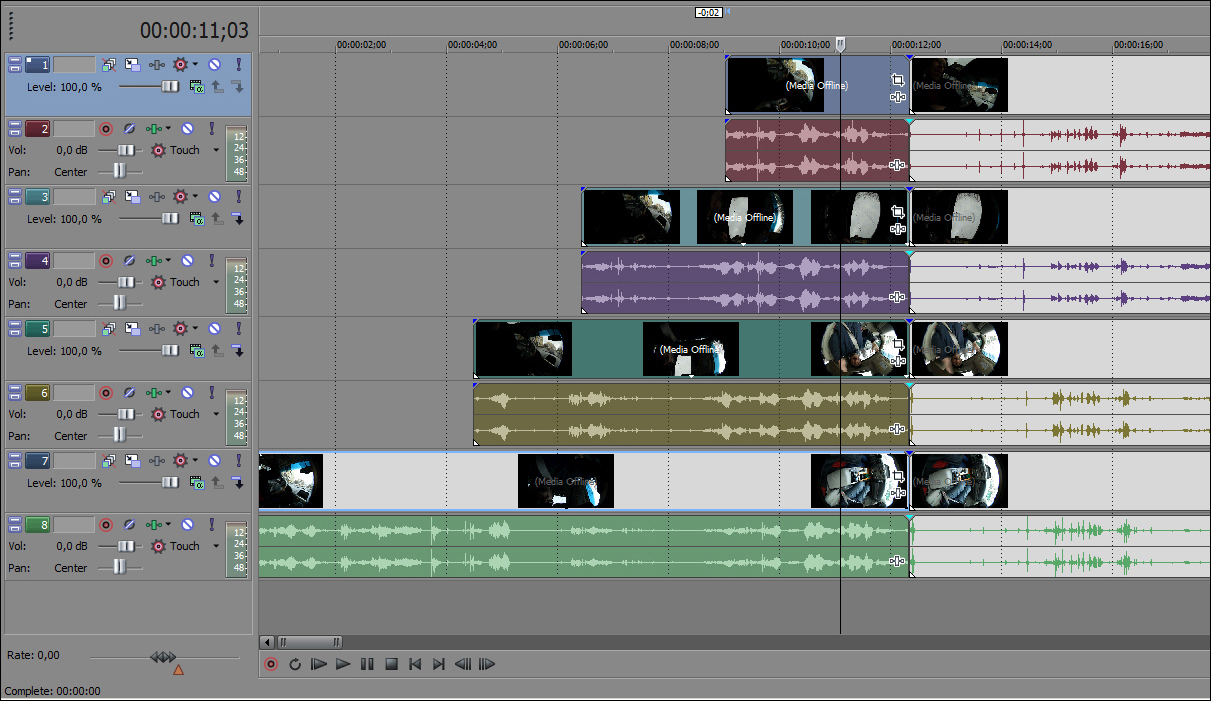Open the compositing mode on track 1
Viewport: 1211px width, 701px height.
click(x=198, y=87)
